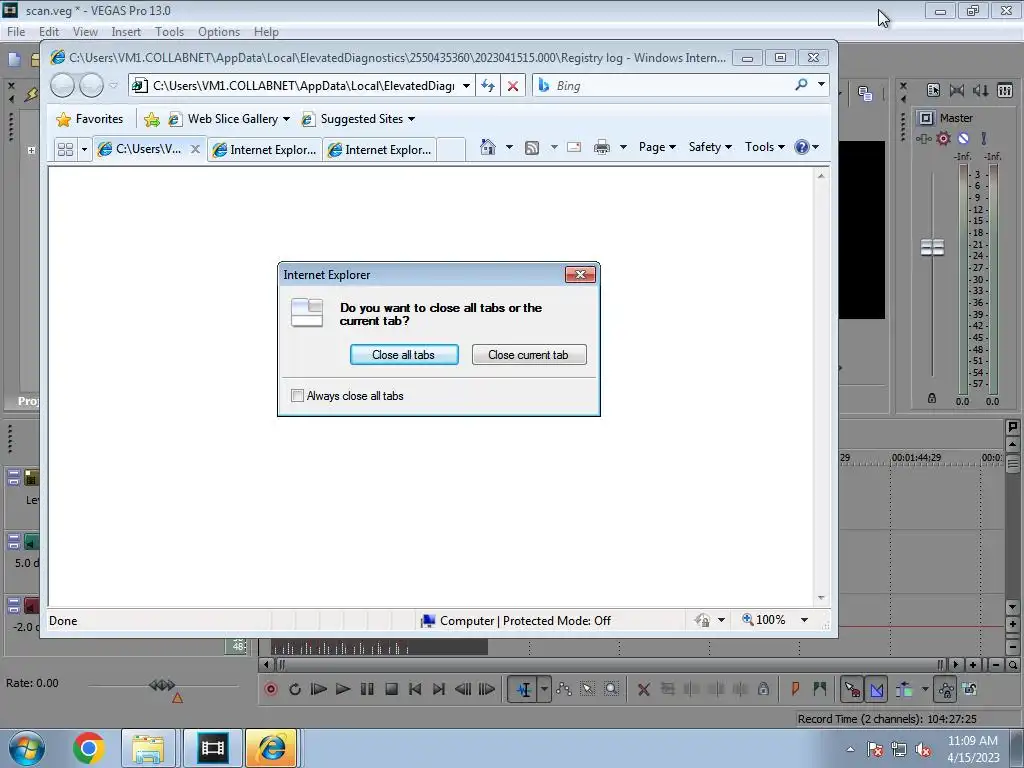Screen dimensions: 1024x768
Task: Toggle Auto Ripple in VEGAS toolbar
Action: pos(904,689)
